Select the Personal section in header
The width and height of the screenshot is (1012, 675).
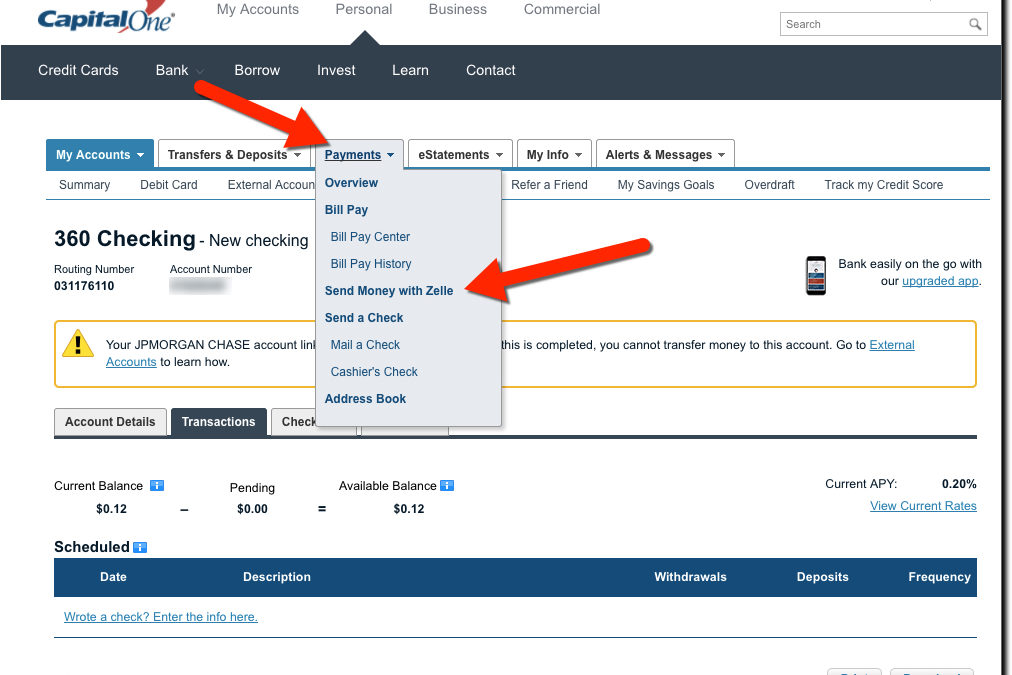click(363, 10)
